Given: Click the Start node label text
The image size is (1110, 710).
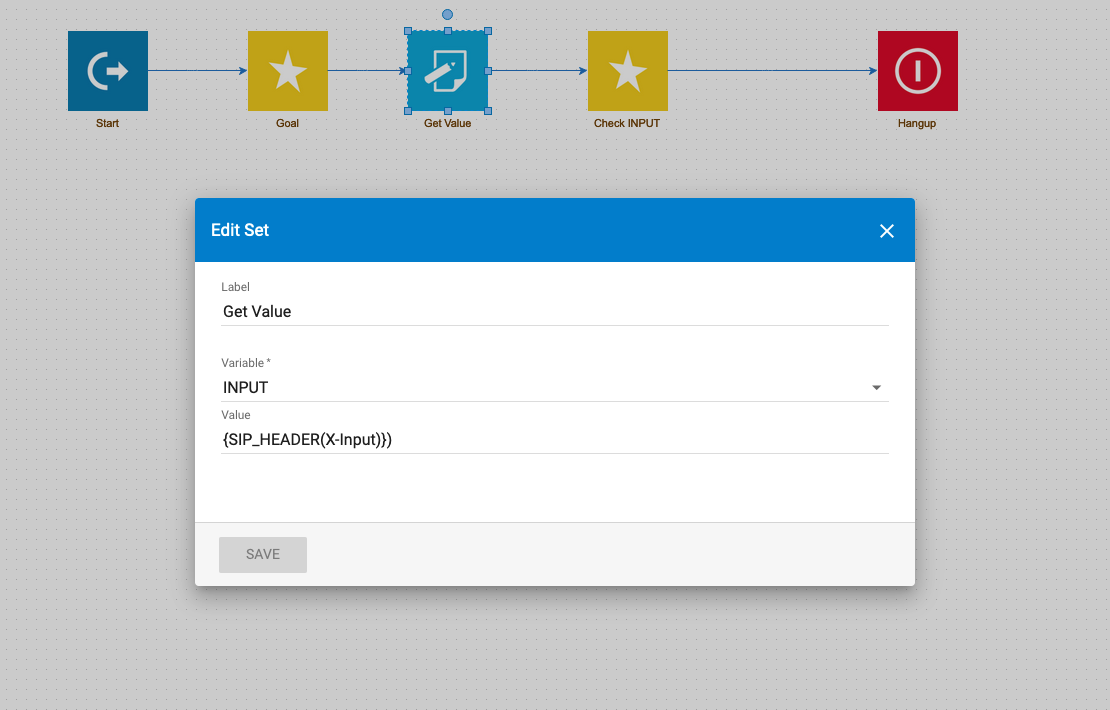Looking at the screenshot, I should pyautogui.click(x=108, y=123).
